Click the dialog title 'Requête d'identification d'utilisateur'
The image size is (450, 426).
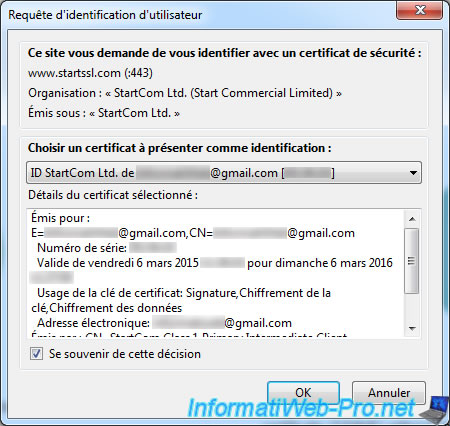(x=105, y=15)
